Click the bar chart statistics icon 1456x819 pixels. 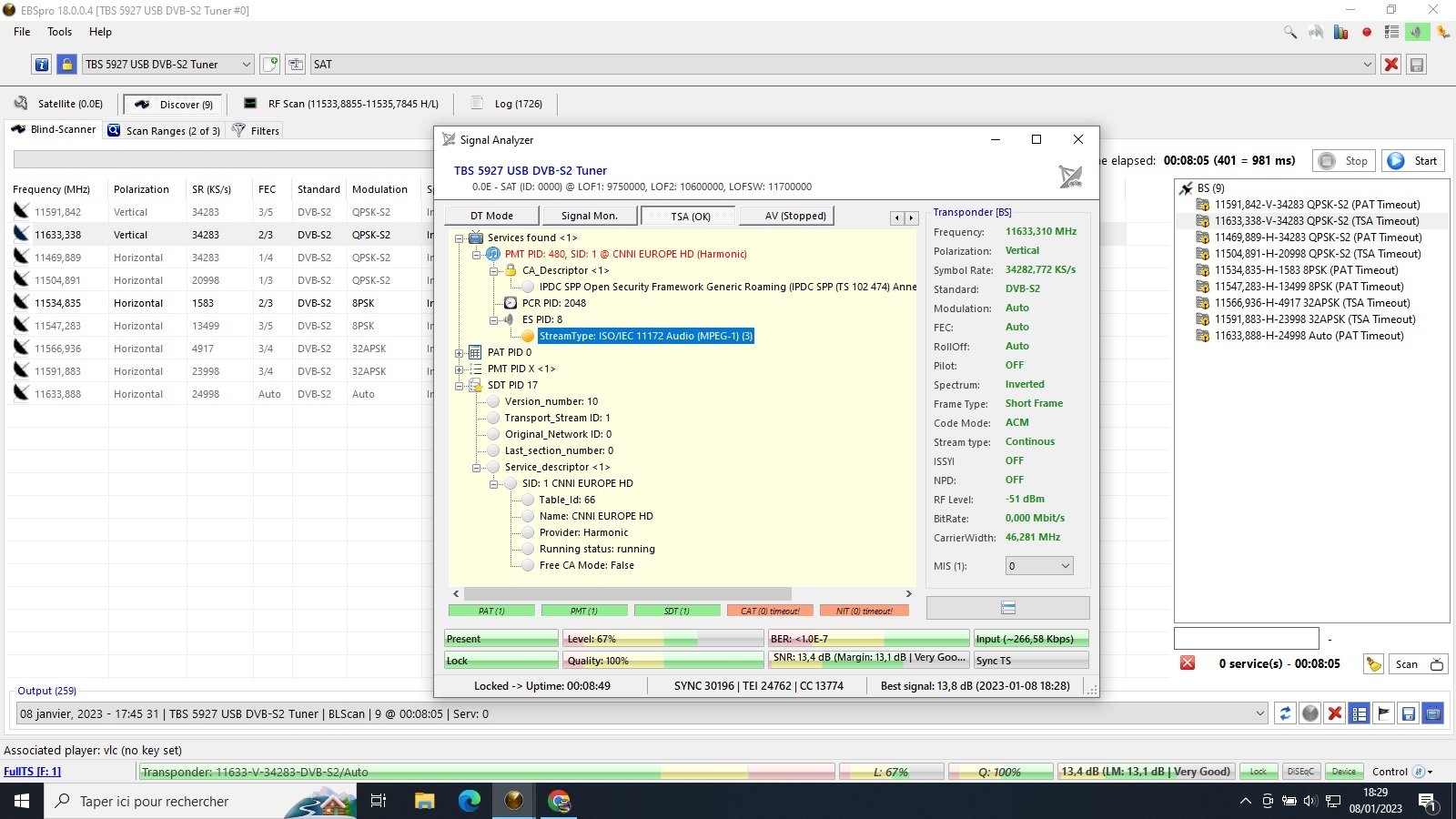click(1340, 32)
